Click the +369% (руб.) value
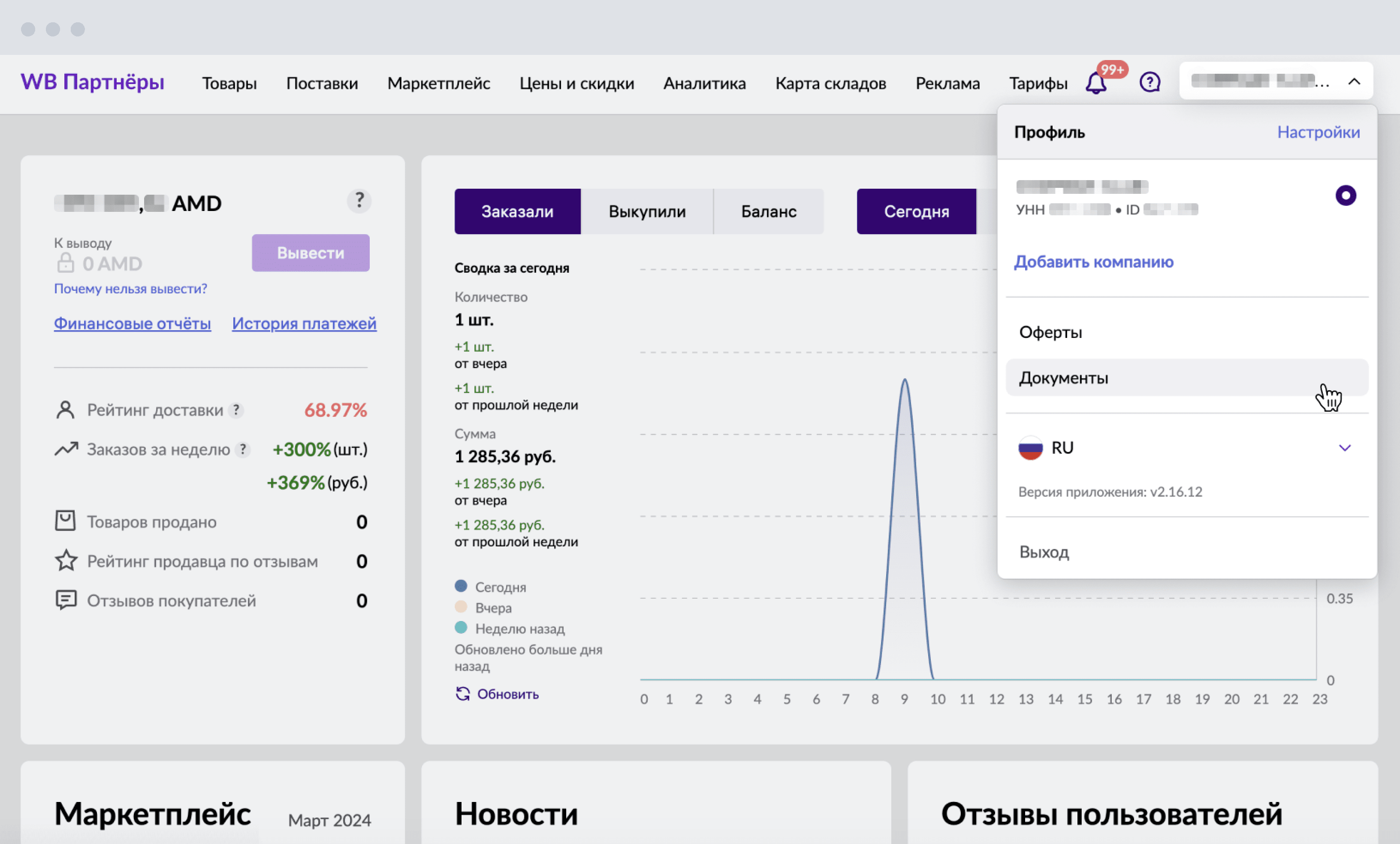Viewport: 1400px width, 844px height. tap(317, 483)
